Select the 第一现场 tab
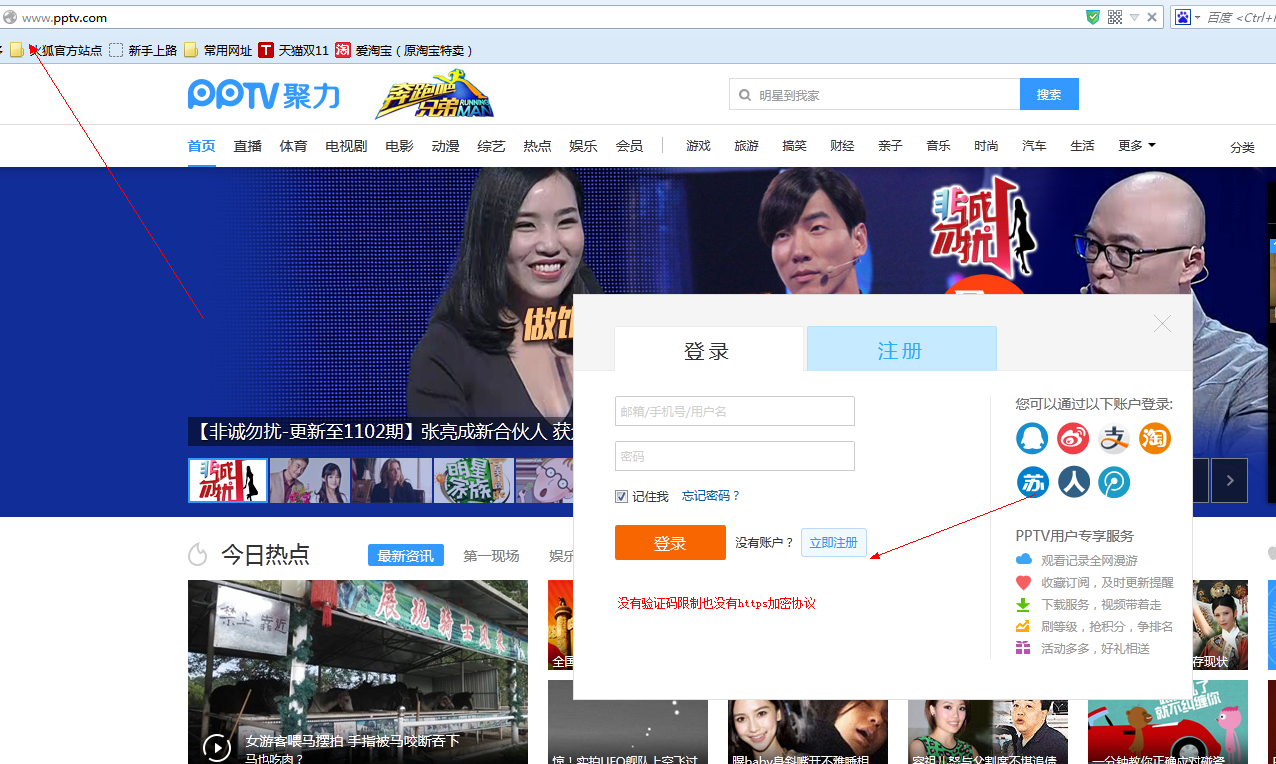Image resolution: width=1276 pixels, height=764 pixels. (491, 556)
